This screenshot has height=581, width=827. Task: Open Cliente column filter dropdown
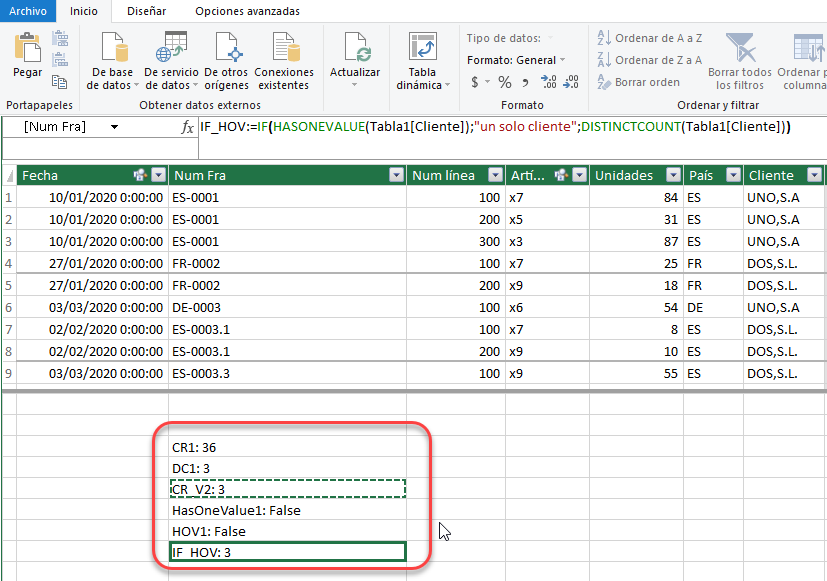click(815, 175)
